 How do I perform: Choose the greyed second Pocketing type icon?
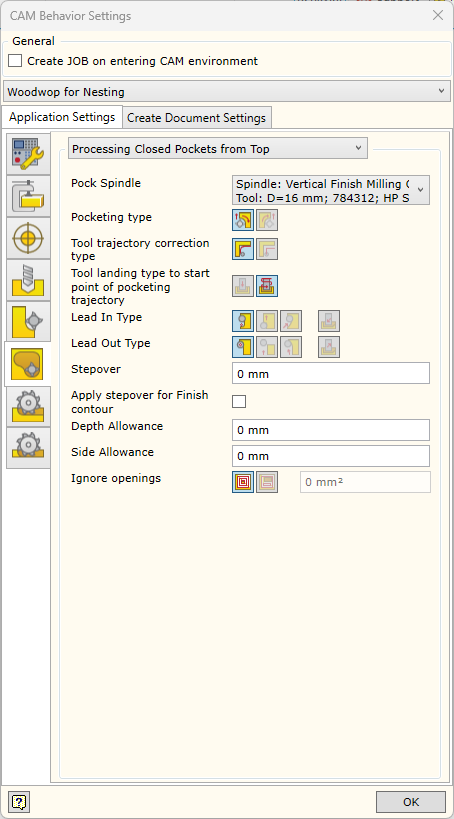coord(267,220)
